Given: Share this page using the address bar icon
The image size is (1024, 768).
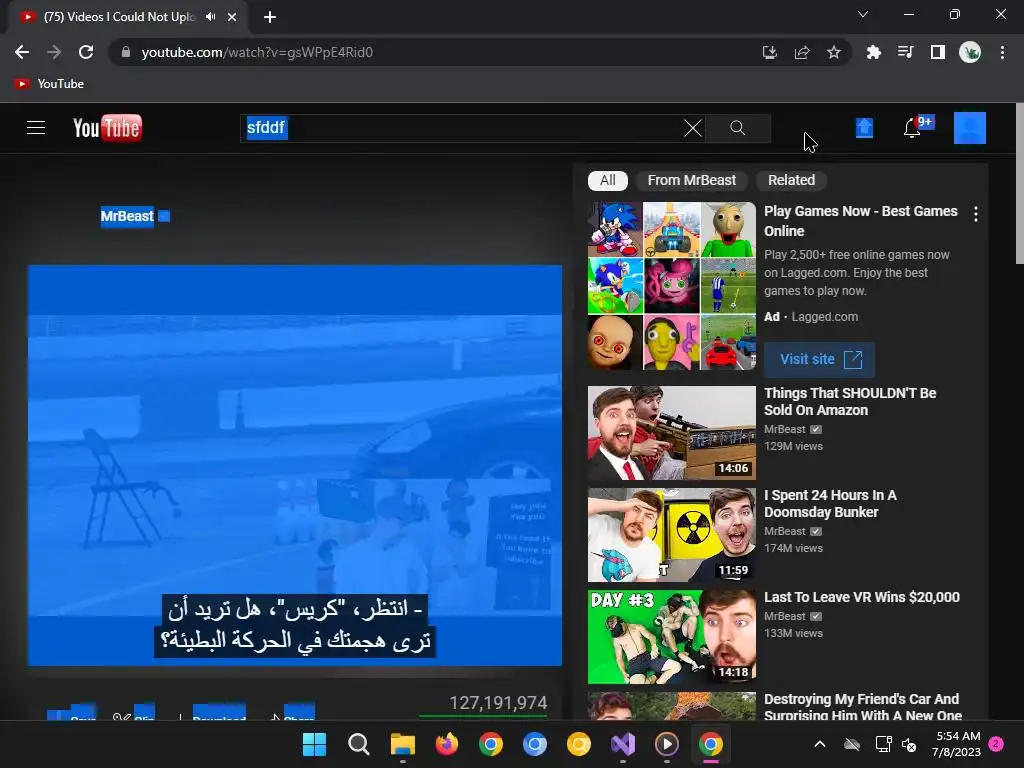Looking at the screenshot, I should (802, 52).
